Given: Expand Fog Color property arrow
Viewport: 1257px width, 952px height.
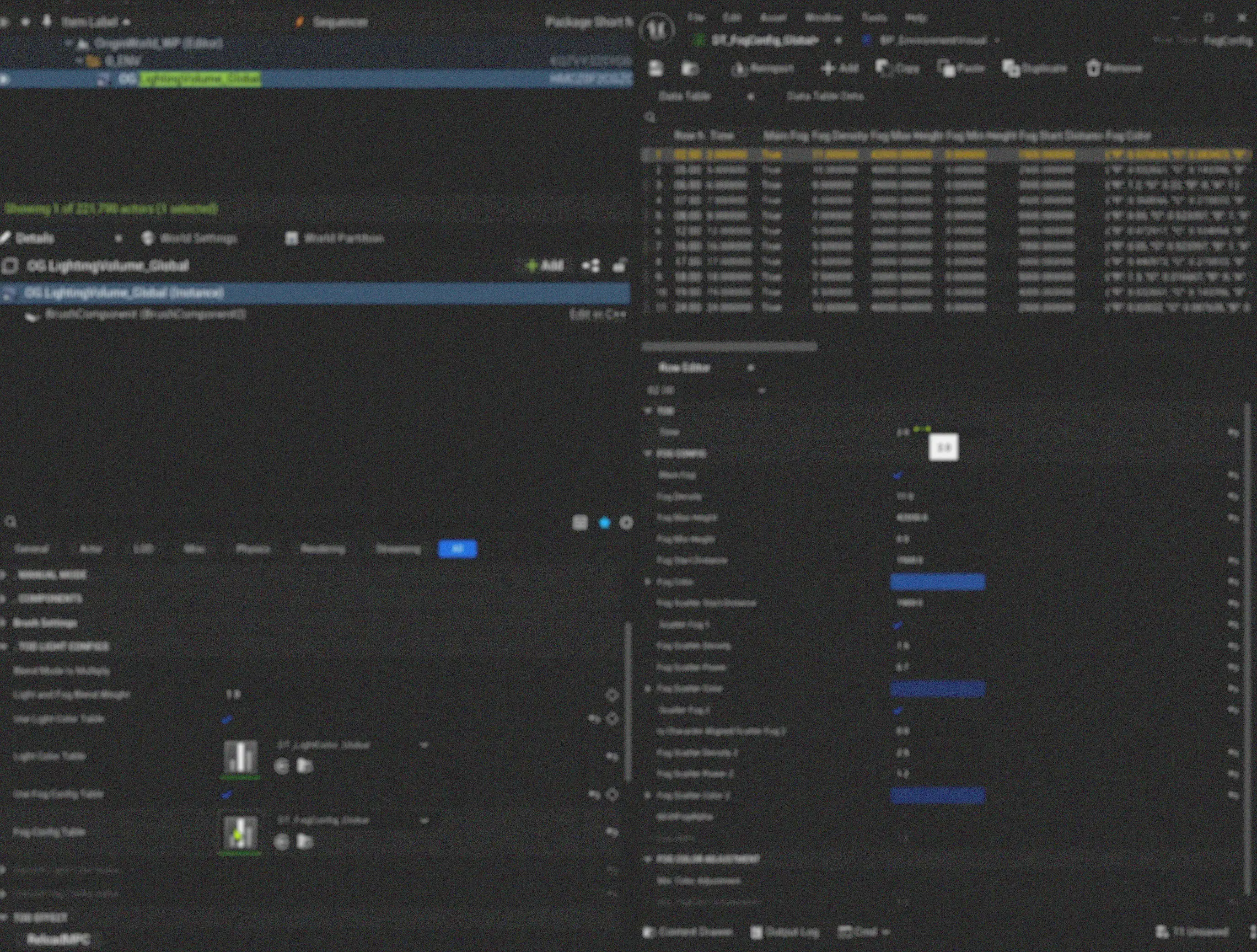Looking at the screenshot, I should (x=648, y=582).
